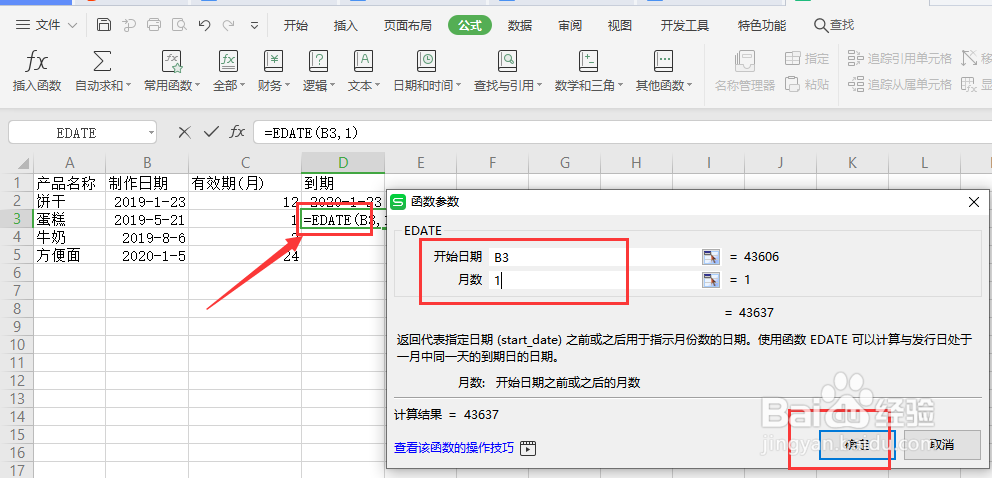
Task: Confirm formula with the checkmark icon
Action: 211,132
